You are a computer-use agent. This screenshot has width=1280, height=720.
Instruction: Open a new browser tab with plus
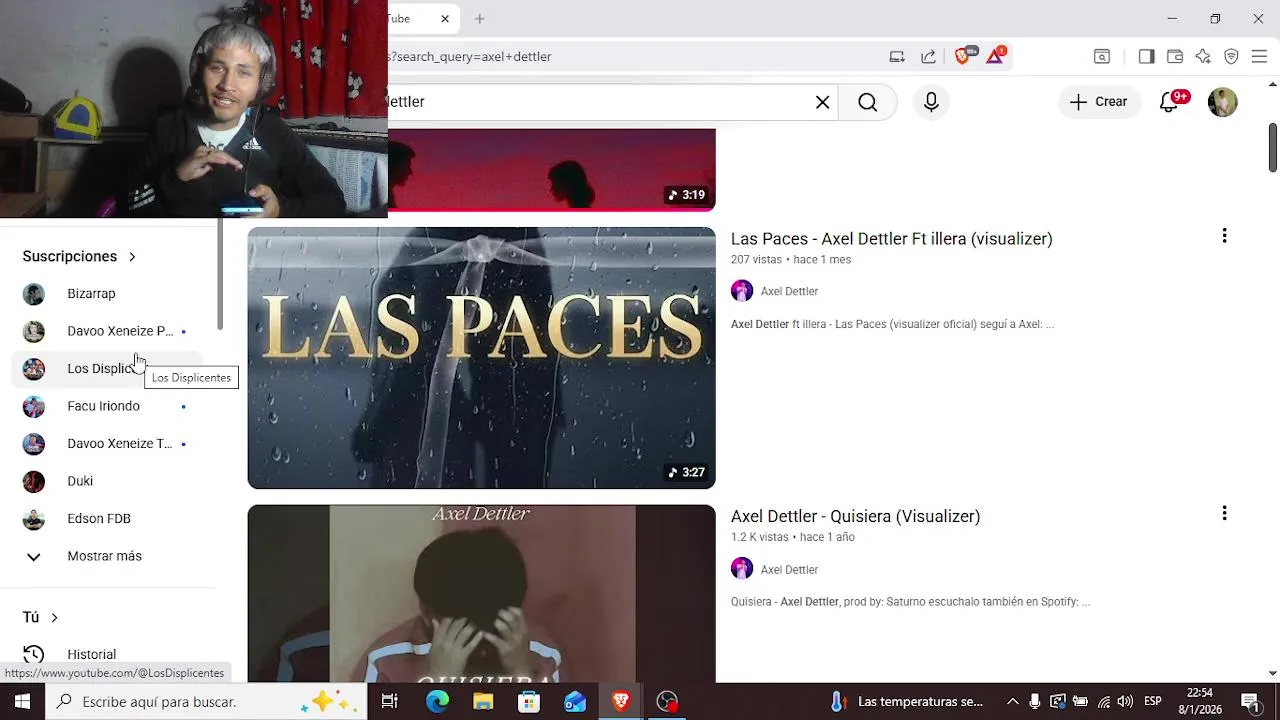480,19
